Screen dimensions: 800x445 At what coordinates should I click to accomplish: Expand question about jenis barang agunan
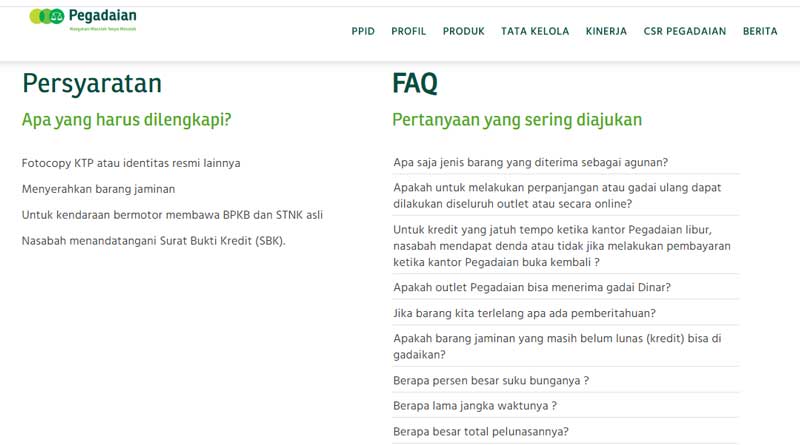click(x=530, y=162)
